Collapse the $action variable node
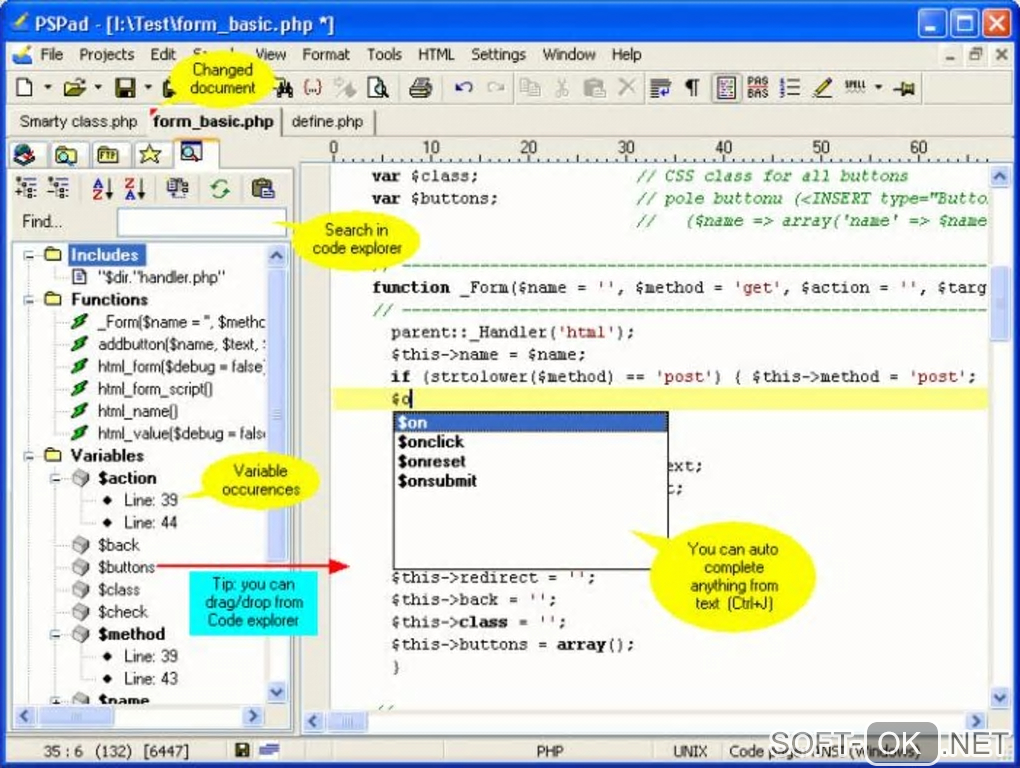The image size is (1020, 768). coord(56,478)
